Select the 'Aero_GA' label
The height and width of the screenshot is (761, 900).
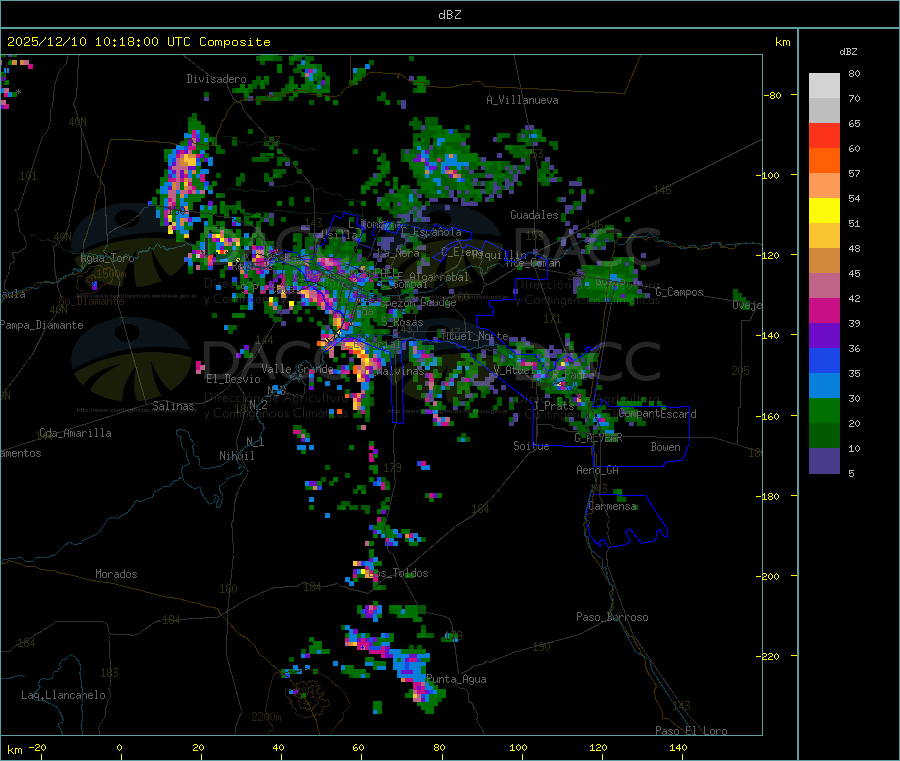coord(597,470)
